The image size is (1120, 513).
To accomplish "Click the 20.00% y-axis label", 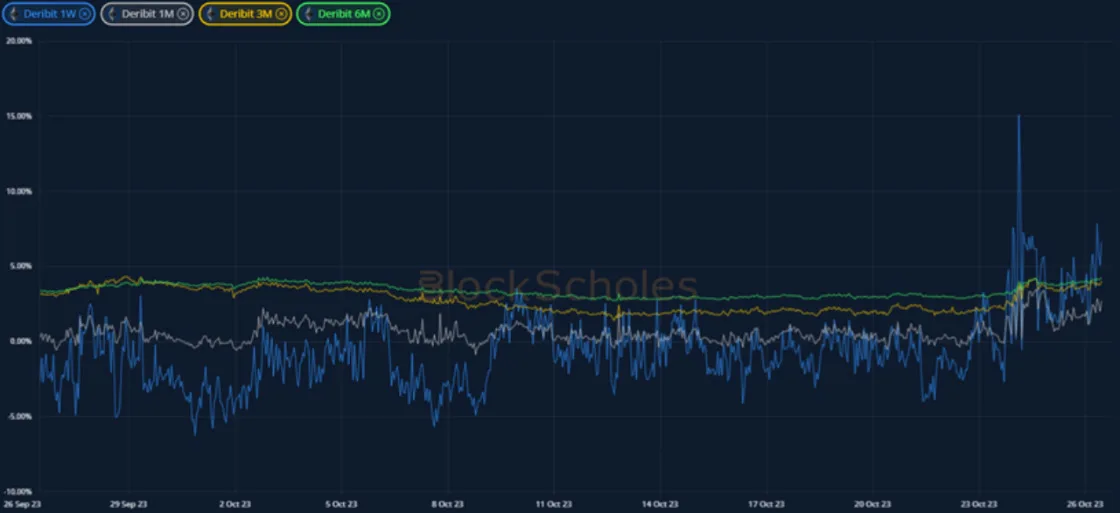I will [18, 41].
